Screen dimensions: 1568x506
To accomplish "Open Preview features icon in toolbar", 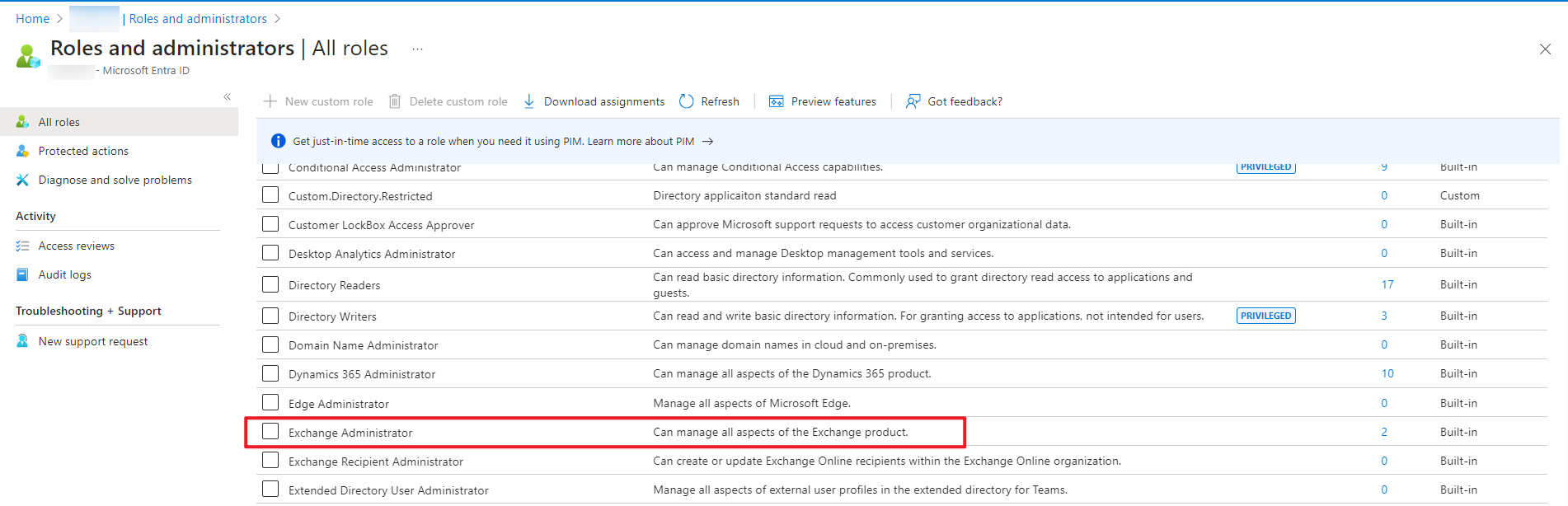I will coord(776,101).
